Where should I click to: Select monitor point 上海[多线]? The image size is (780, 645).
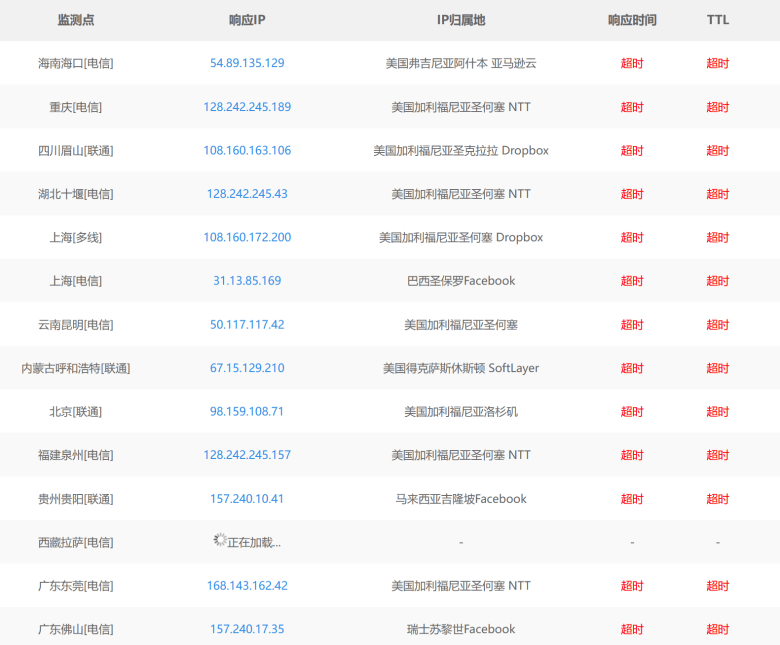(x=76, y=237)
